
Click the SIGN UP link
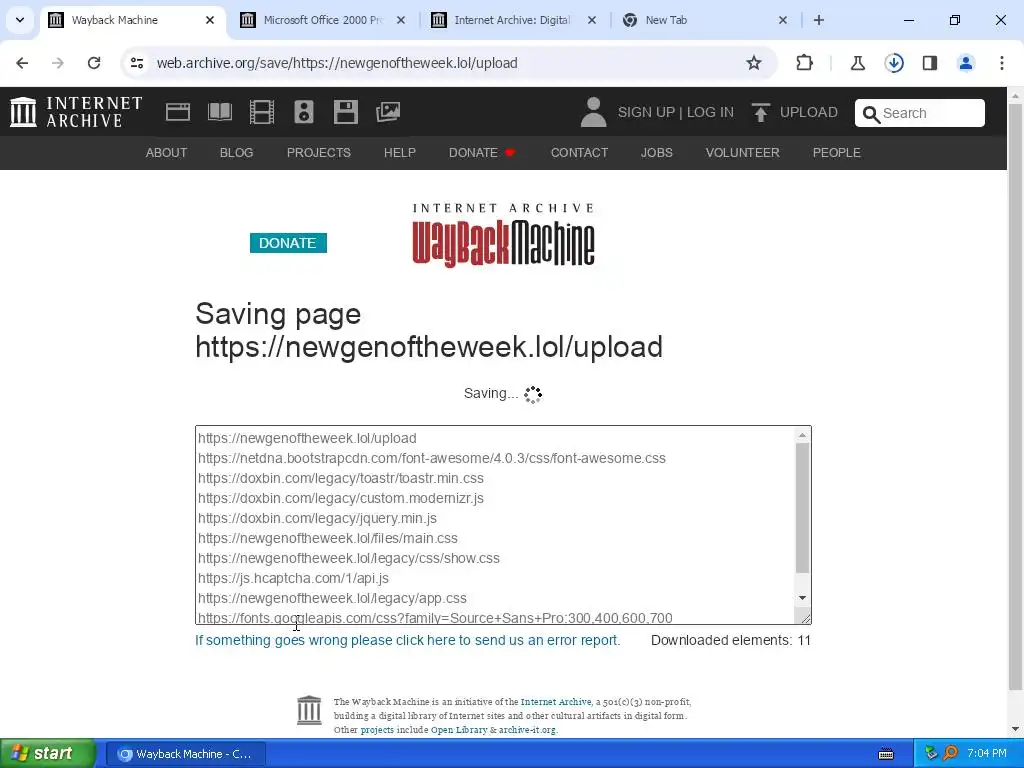click(x=646, y=112)
